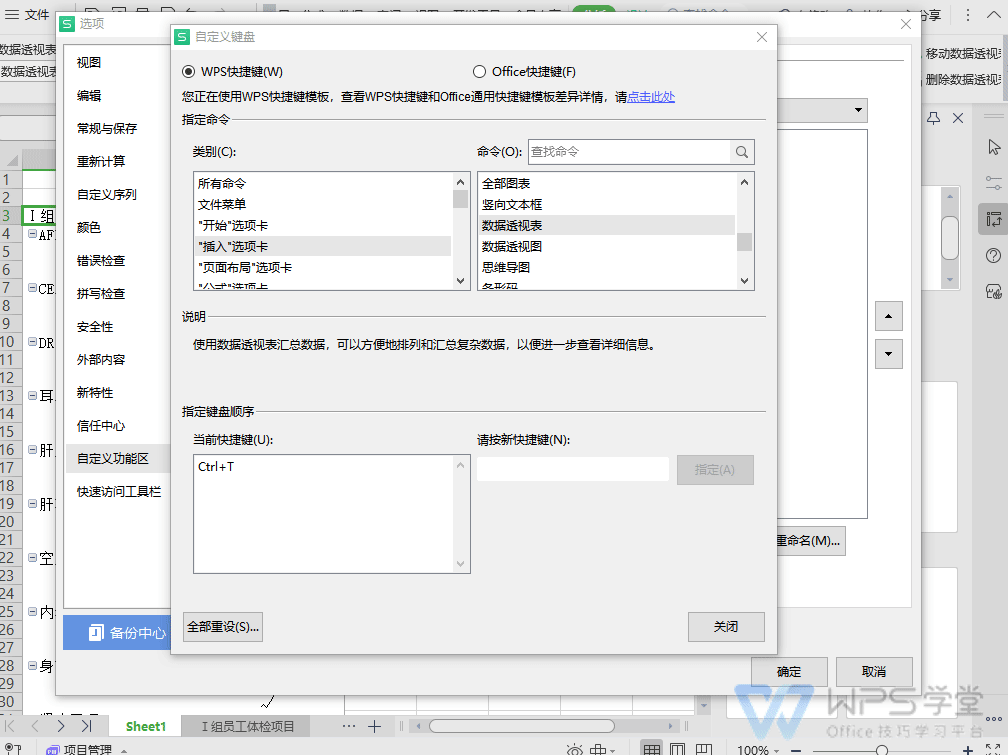Open the 点击此处 template differences link
This screenshot has height=755, width=1008.
[651, 96]
